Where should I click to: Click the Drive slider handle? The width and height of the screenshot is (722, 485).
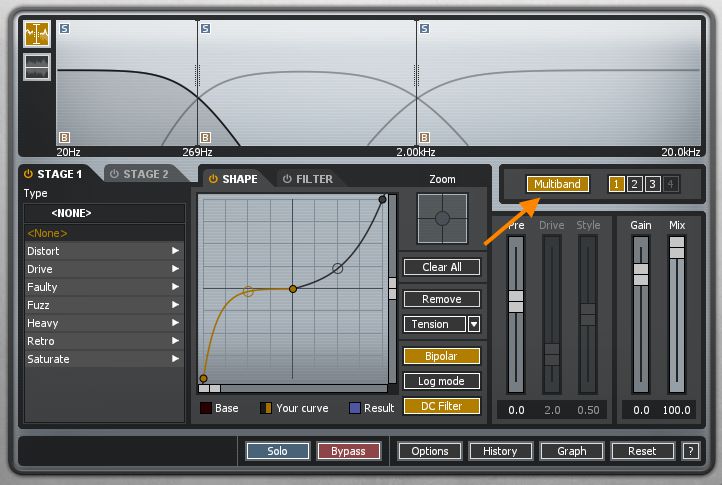click(552, 355)
